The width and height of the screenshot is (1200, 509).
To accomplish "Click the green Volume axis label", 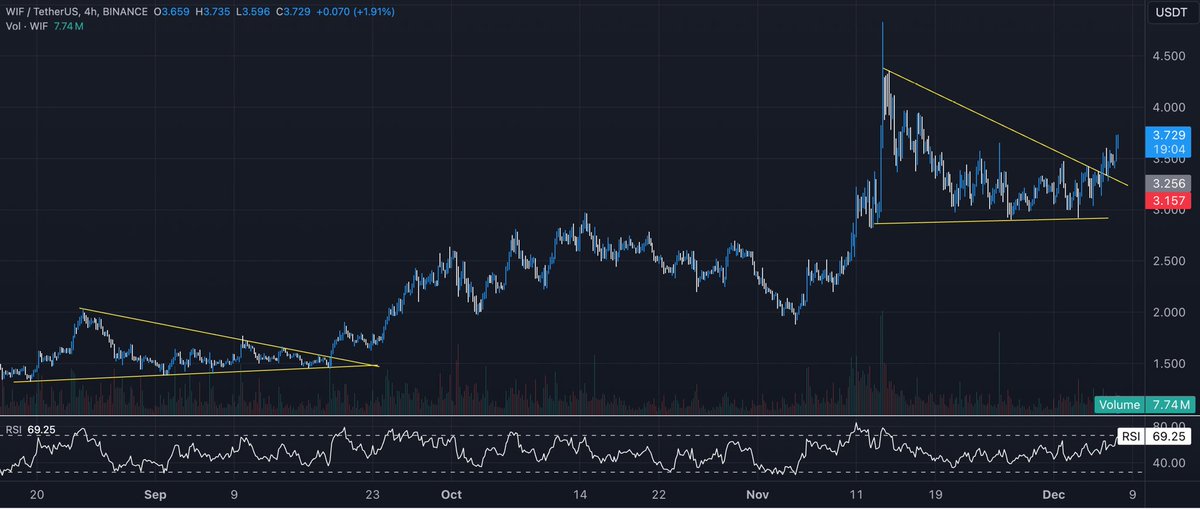I will 1119,405.
